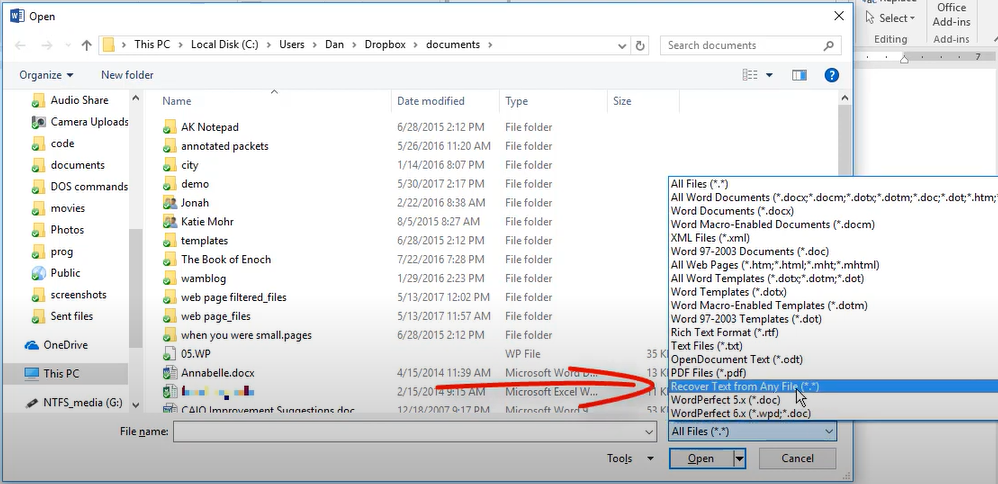Click the Word logo in title bar
The image size is (998, 484).
[x=17, y=16]
